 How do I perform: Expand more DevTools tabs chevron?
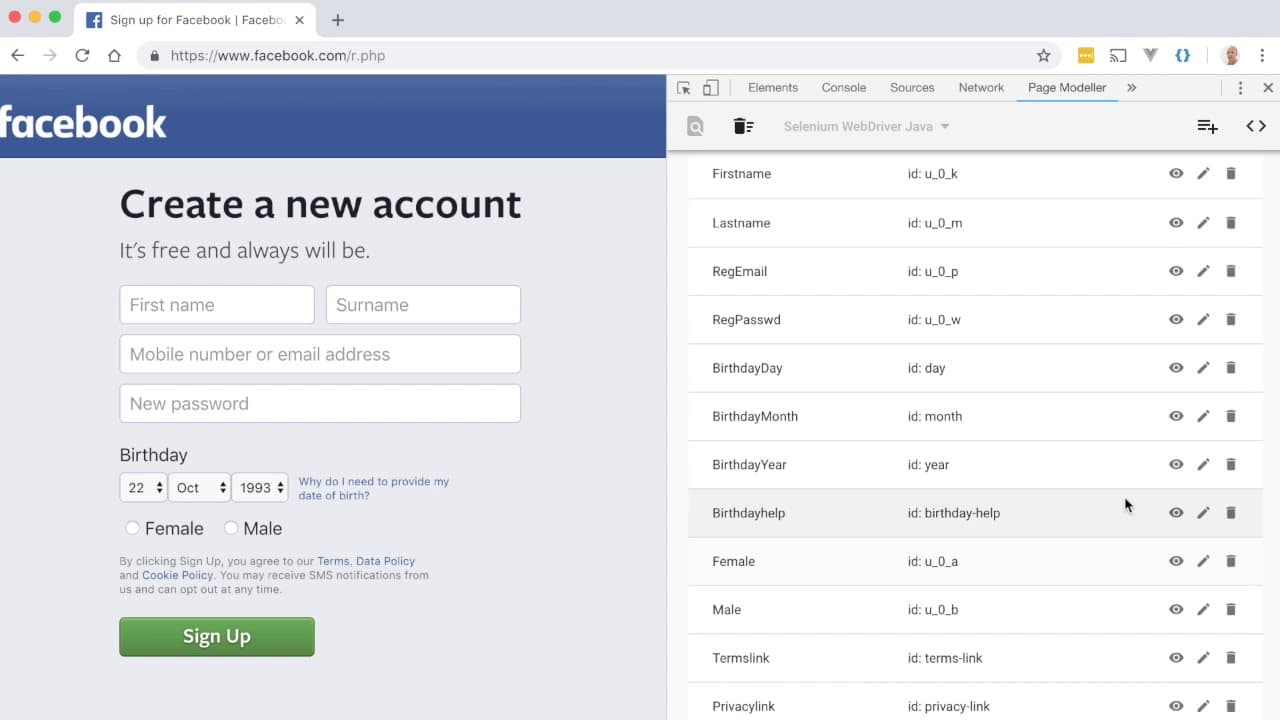[x=1131, y=88]
